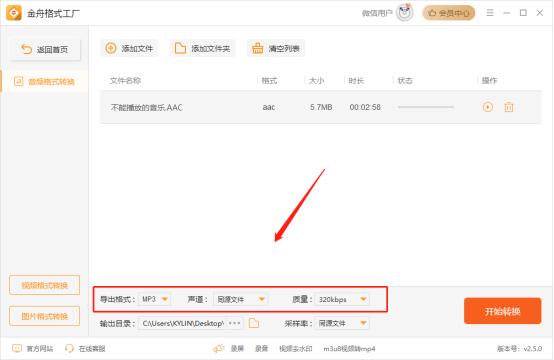Open the hamburger main menu icon

pos(490,13)
